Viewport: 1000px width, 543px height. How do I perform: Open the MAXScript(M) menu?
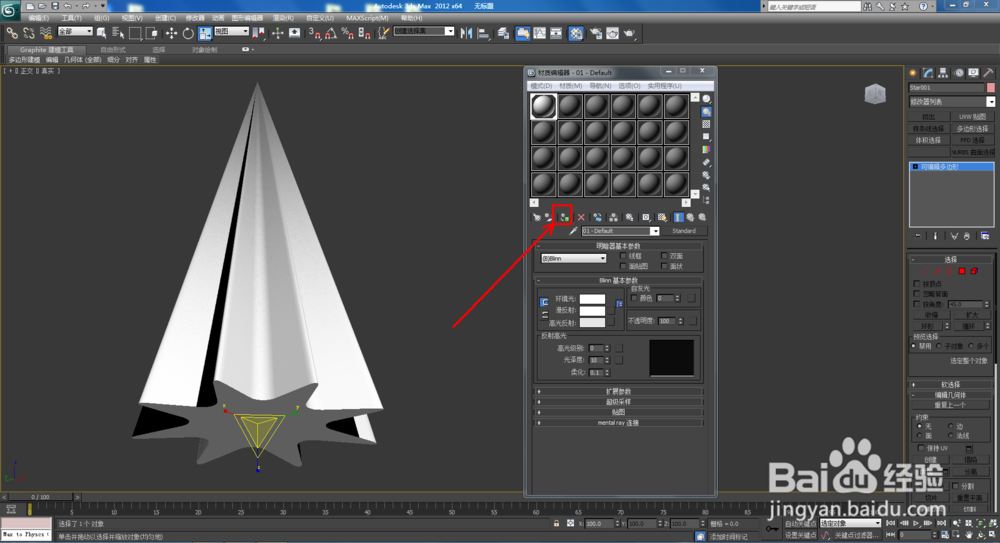367,18
